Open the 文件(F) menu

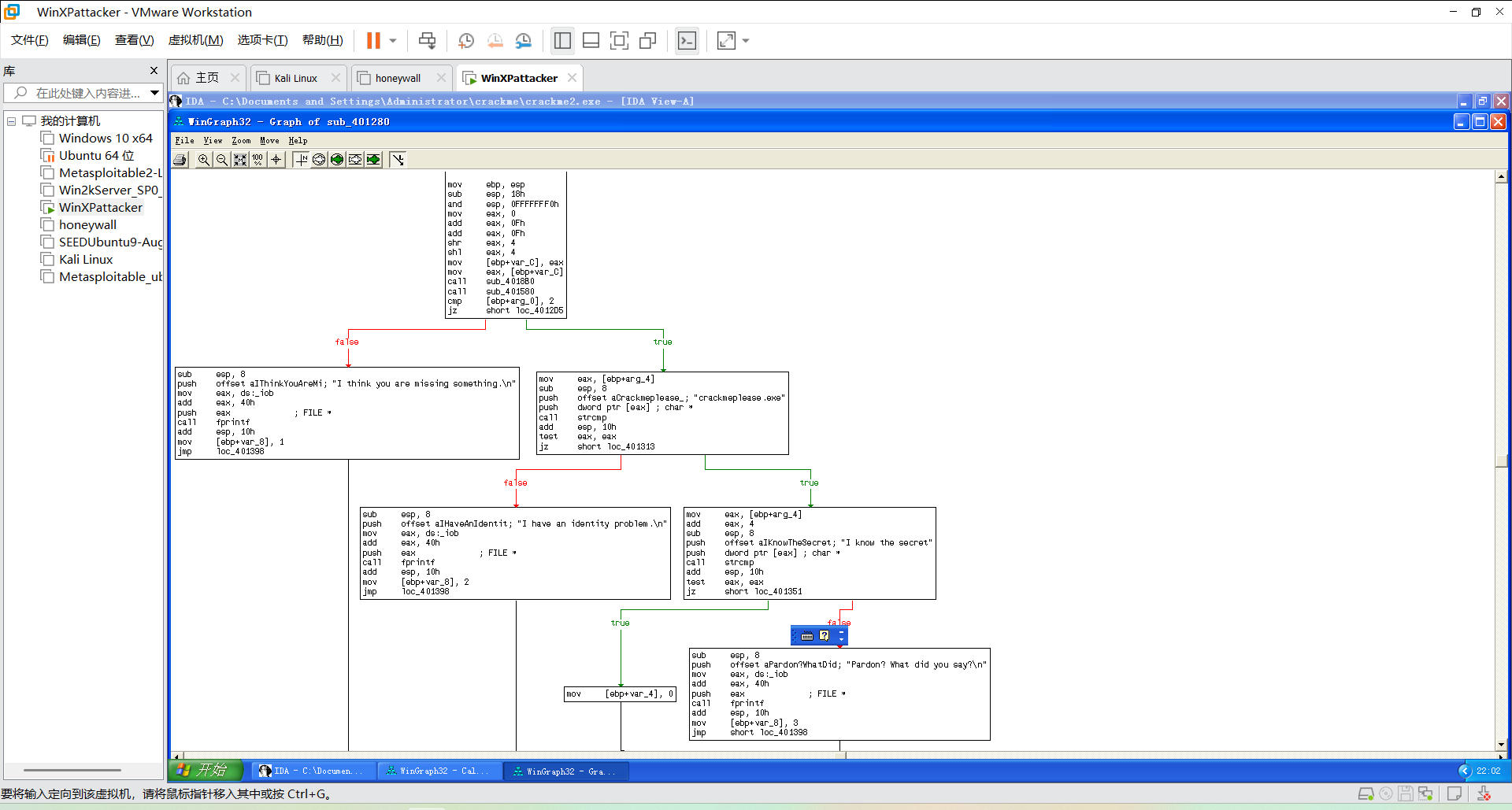click(30, 40)
